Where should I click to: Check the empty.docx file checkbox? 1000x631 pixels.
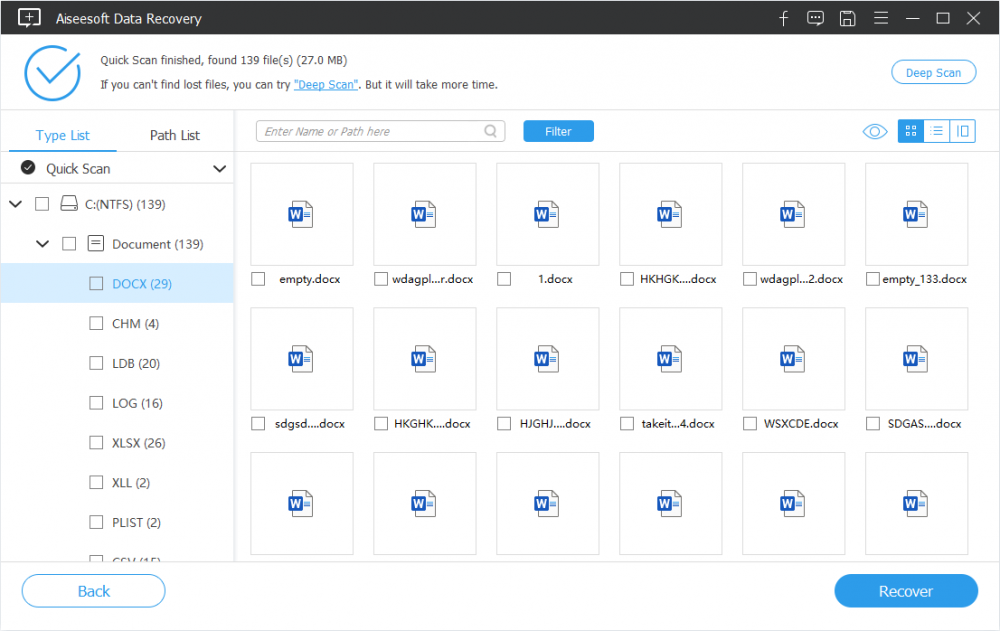pyautogui.click(x=258, y=279)
